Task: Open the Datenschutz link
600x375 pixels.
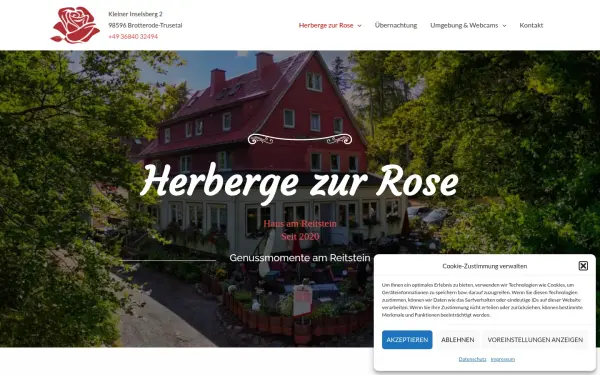Action: [472, 359]
